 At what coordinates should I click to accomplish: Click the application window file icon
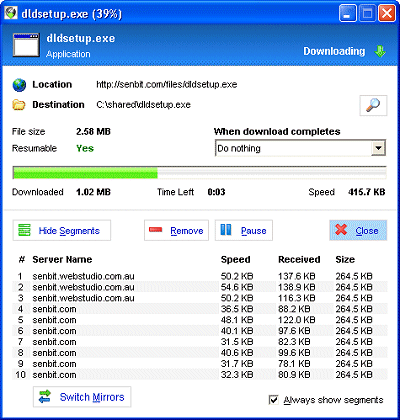tap(26, 45)
